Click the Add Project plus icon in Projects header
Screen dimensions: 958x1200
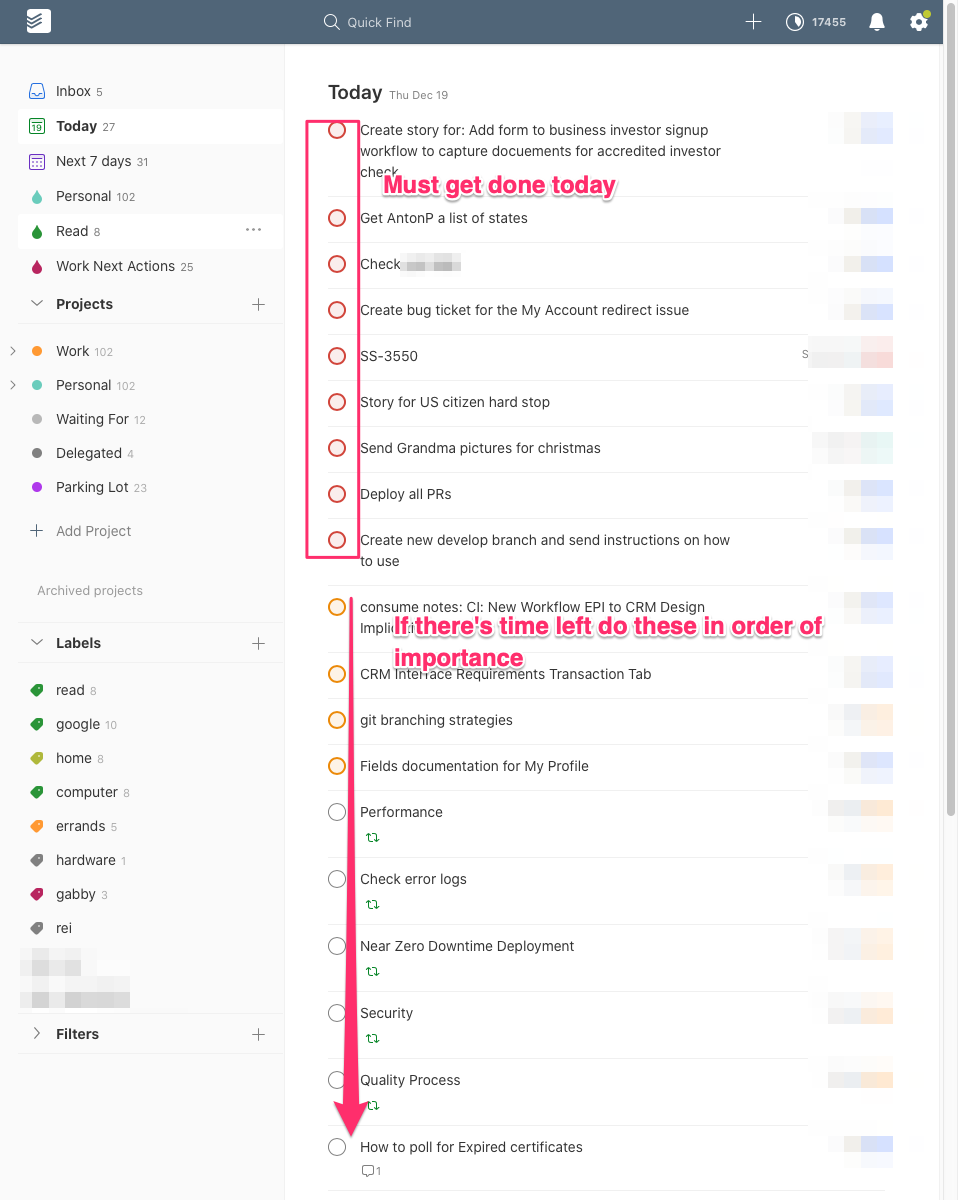[258, 304]
